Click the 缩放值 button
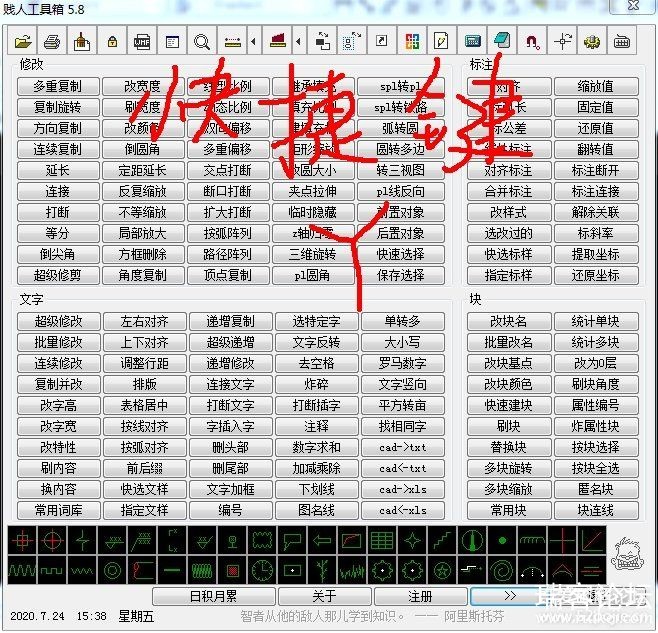The height and width of the screenshot is (633, 658). point(596,86)
